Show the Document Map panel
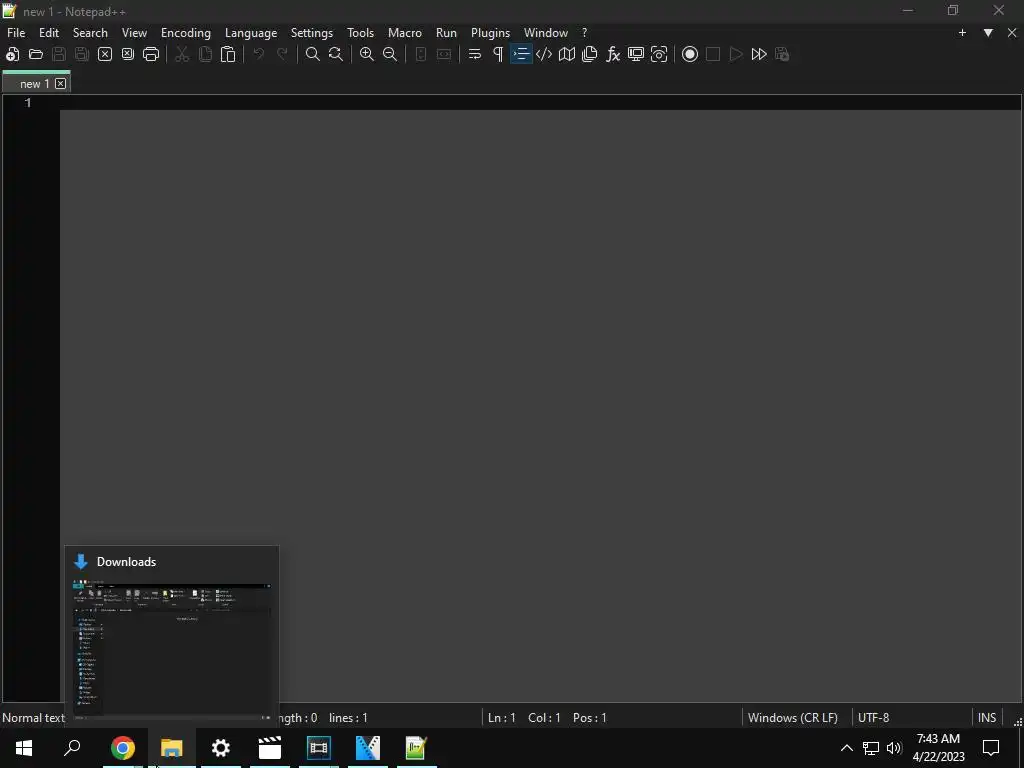The width and height of the screenshot is (1024, 768). coord(567,54)
